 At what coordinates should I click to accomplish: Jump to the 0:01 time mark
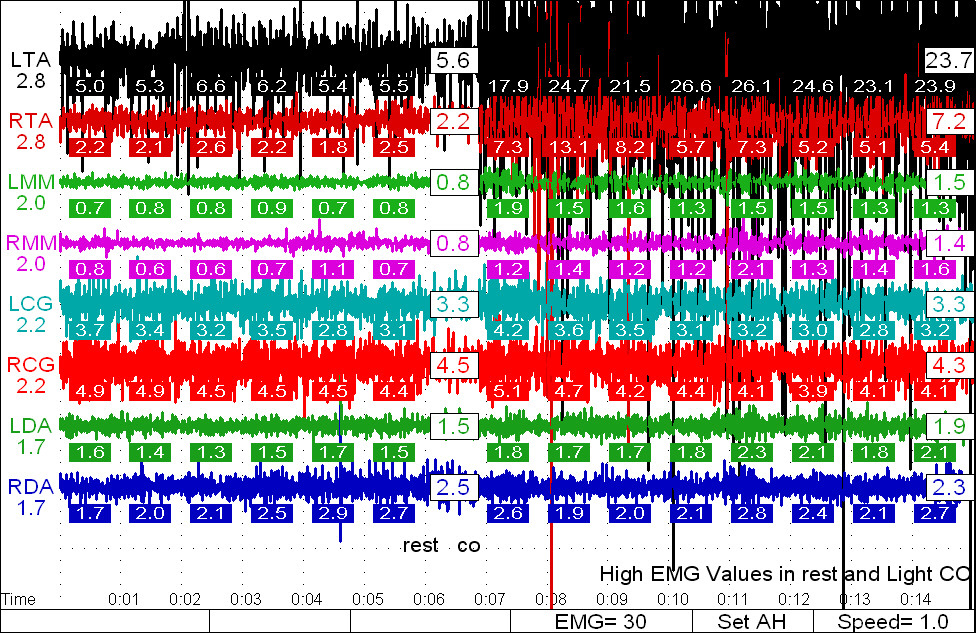[124, 599]
